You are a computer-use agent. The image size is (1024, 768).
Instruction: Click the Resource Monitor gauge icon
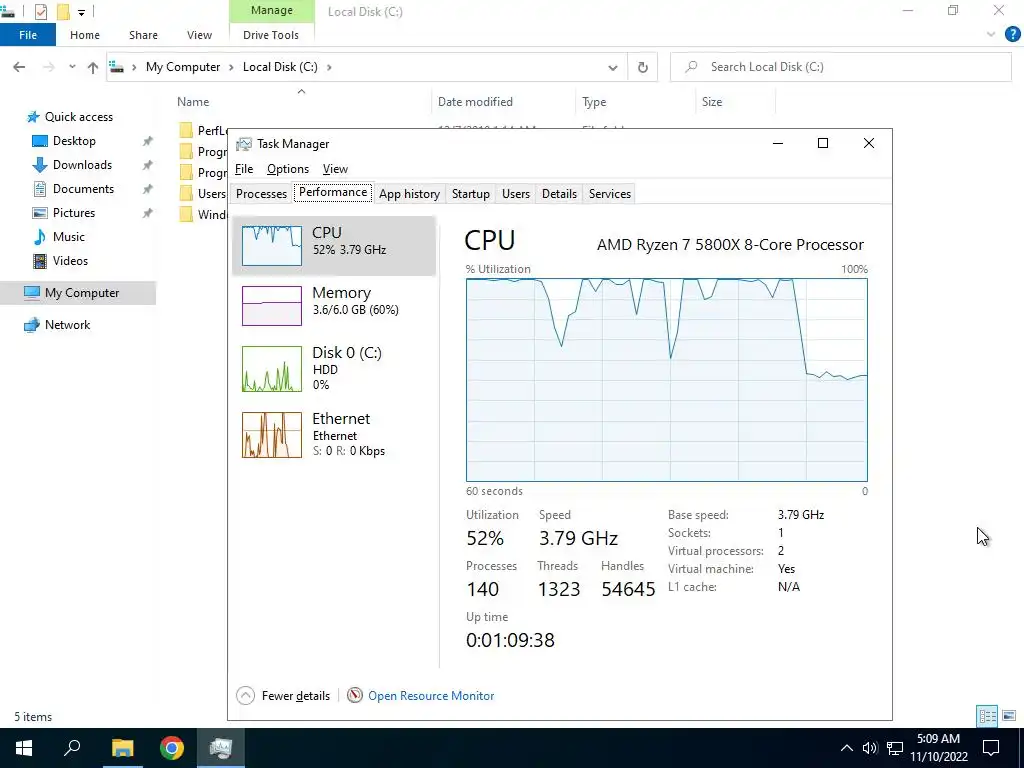(x=355, y=696)
